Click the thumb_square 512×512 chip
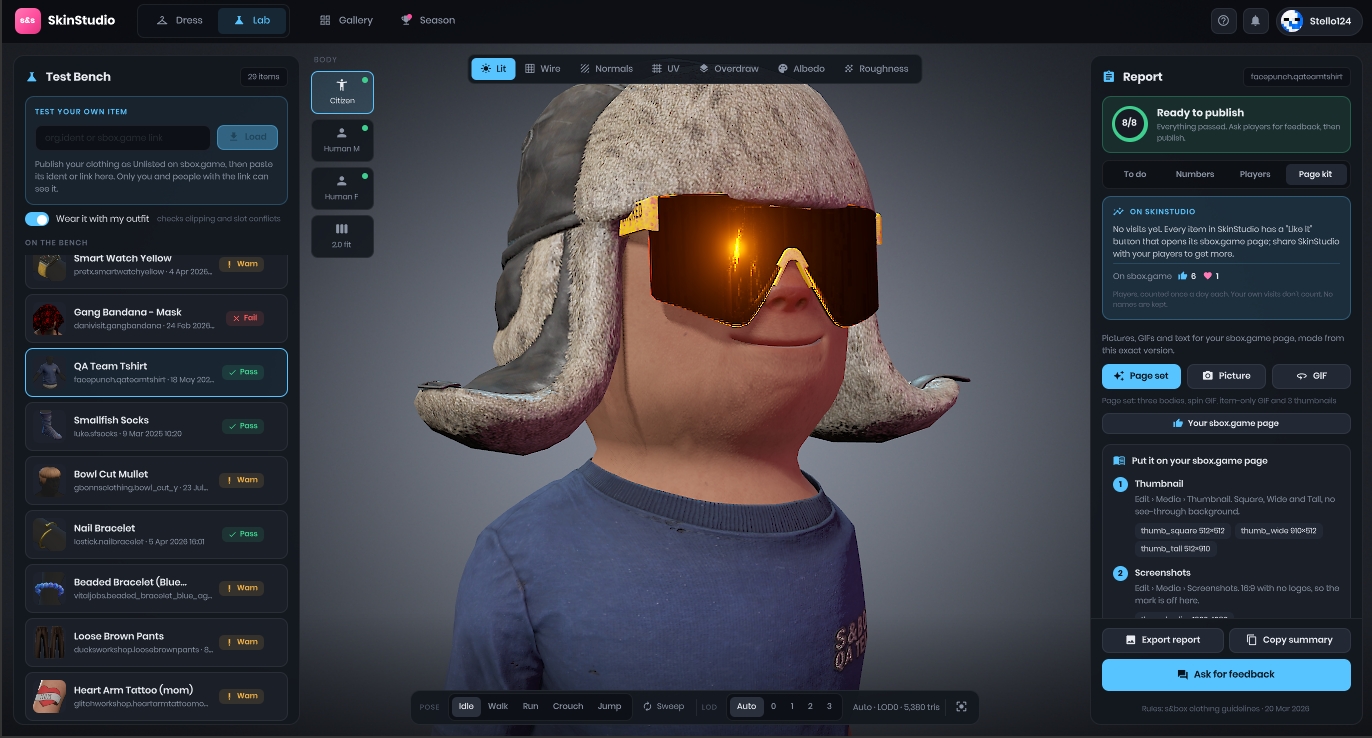The image size is (1372, 738). tap(1182, 531)
